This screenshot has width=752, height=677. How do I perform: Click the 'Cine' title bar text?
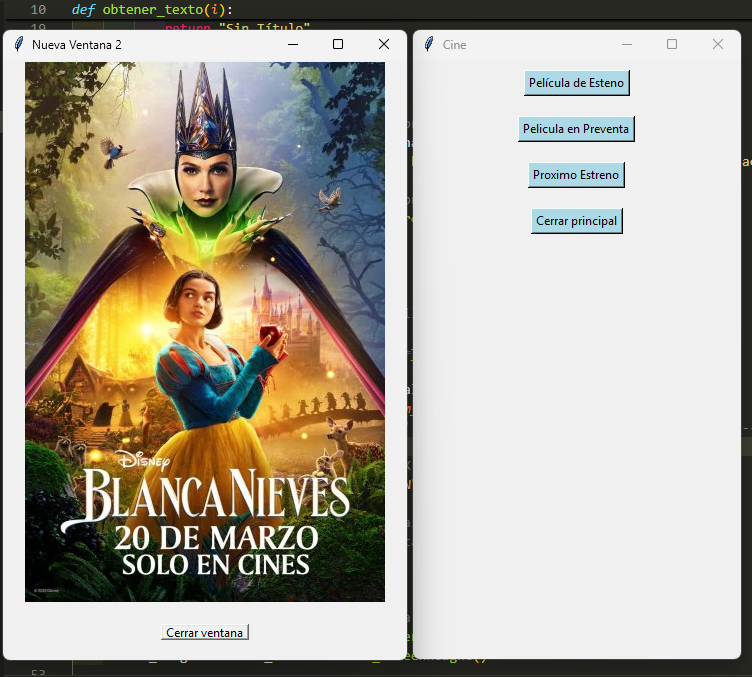(455, 45)
